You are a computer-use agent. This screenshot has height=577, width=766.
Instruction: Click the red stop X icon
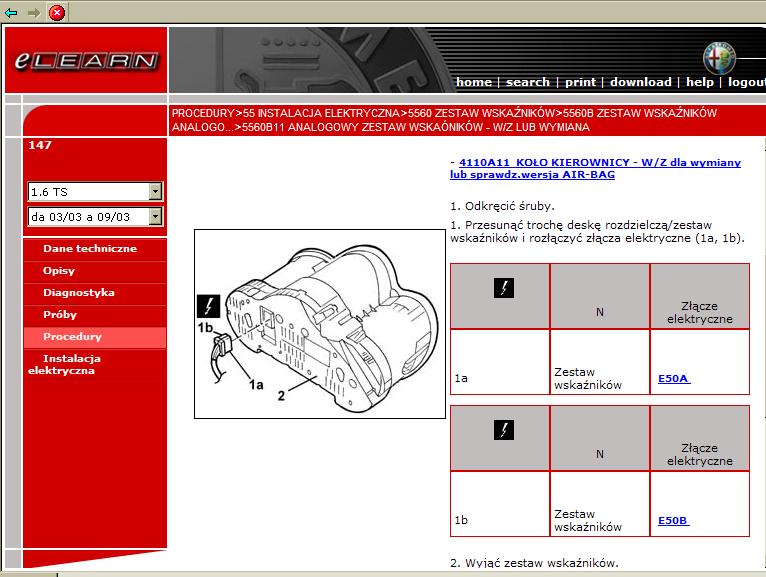point(57,13)
